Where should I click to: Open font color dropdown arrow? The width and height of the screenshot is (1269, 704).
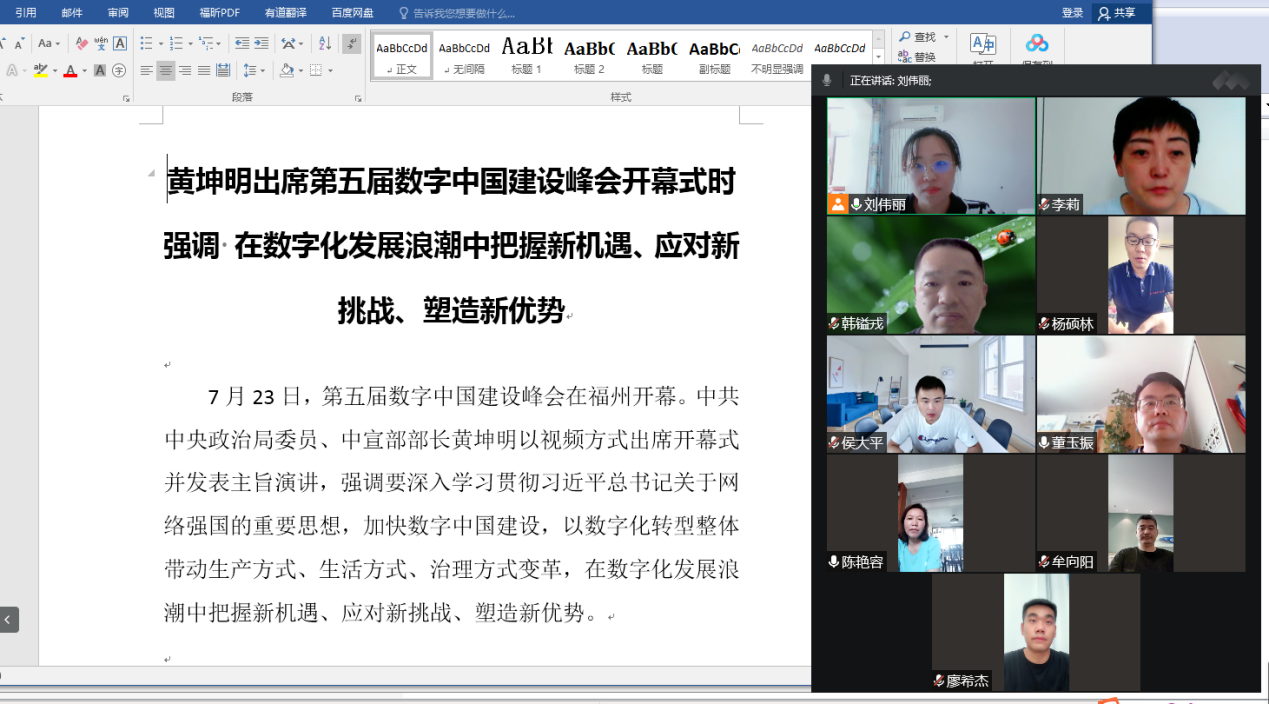coord(84,71)
